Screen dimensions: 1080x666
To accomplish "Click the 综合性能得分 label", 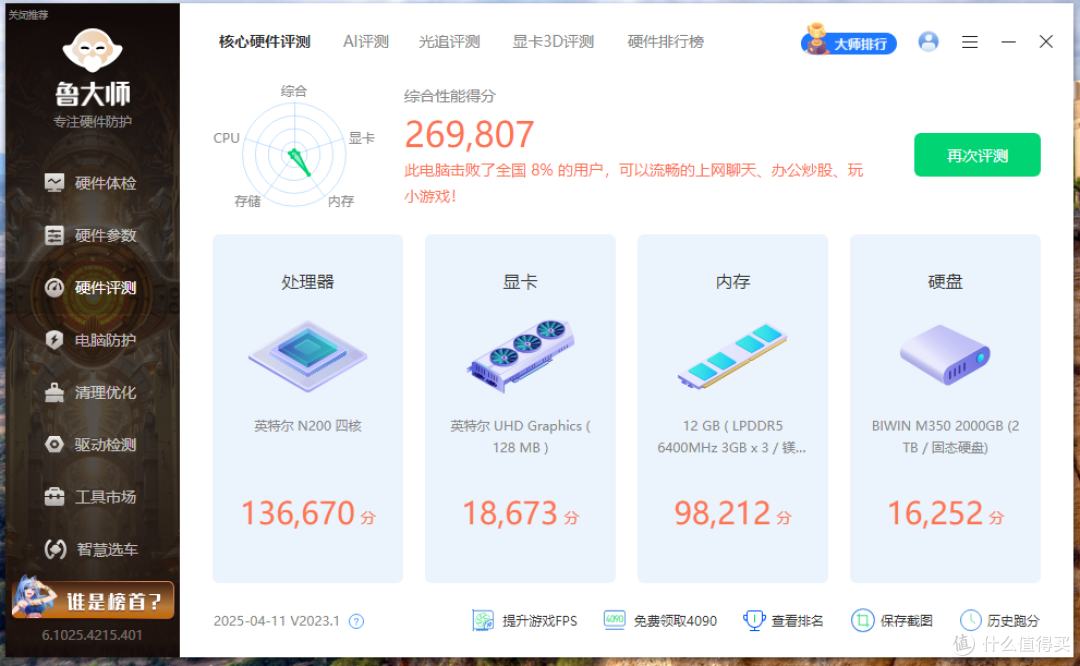I will click(449, 96).
